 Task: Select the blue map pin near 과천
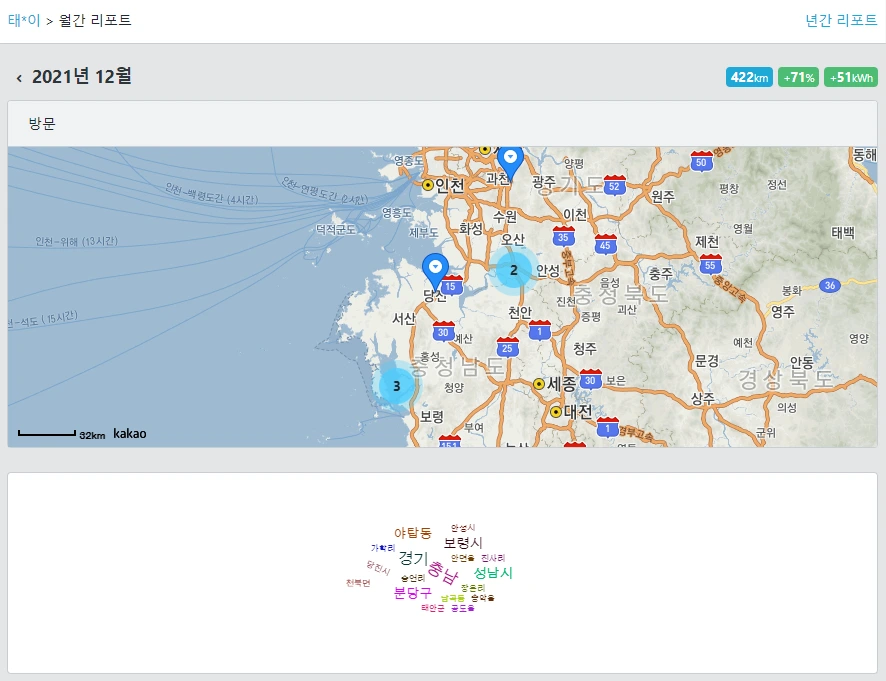pyautogui.click(x=510, y=162)
